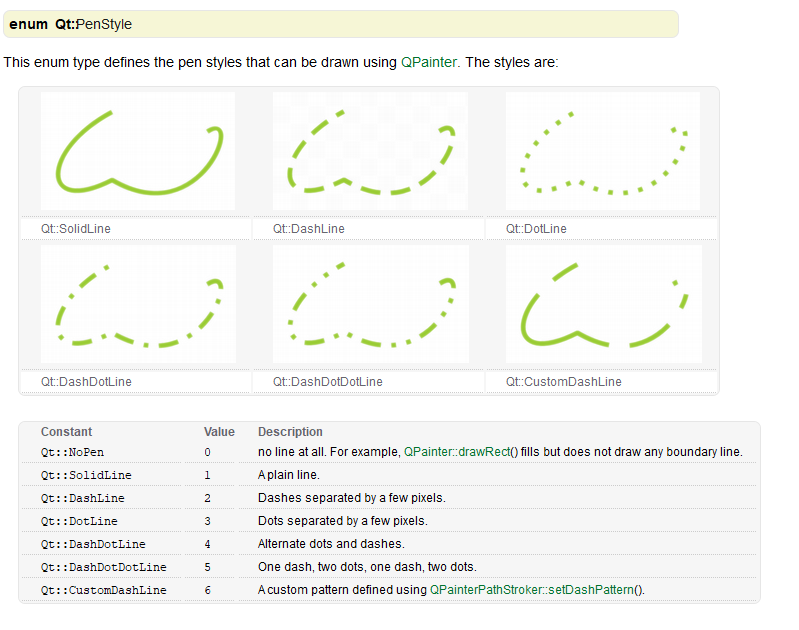Image resolution: width=799 pixels, height=630 pixels.
Task: Select the dot line example image
Action: pos(603,151)
